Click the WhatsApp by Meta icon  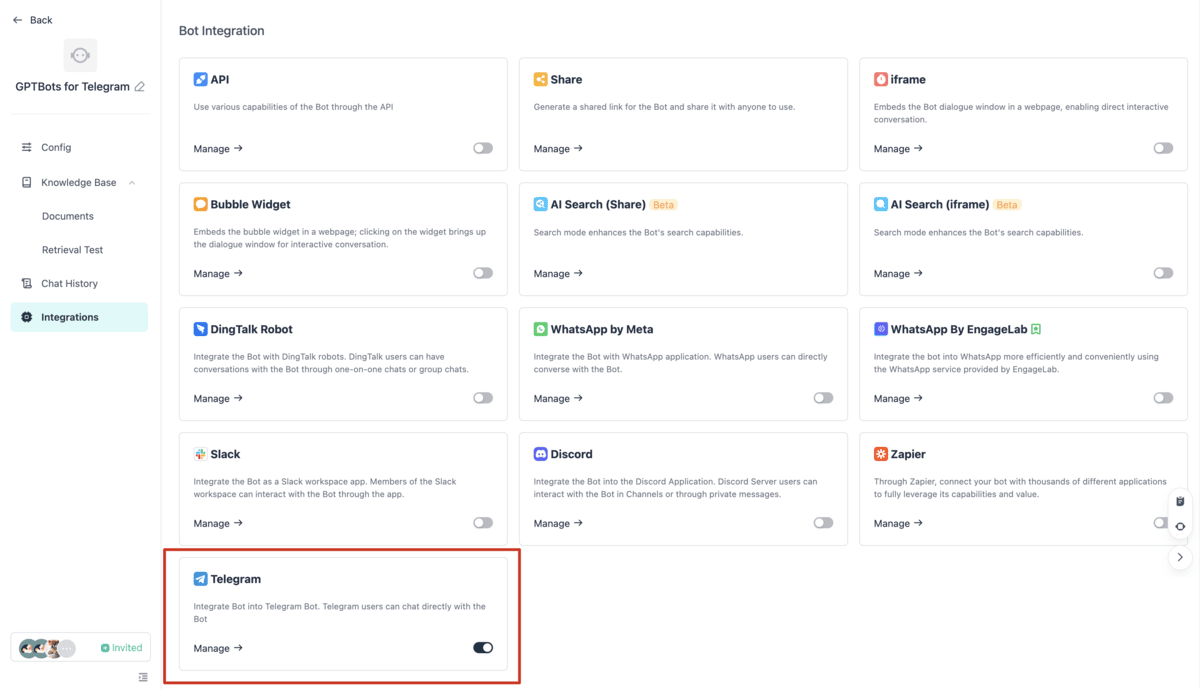[x=541, y=328]
